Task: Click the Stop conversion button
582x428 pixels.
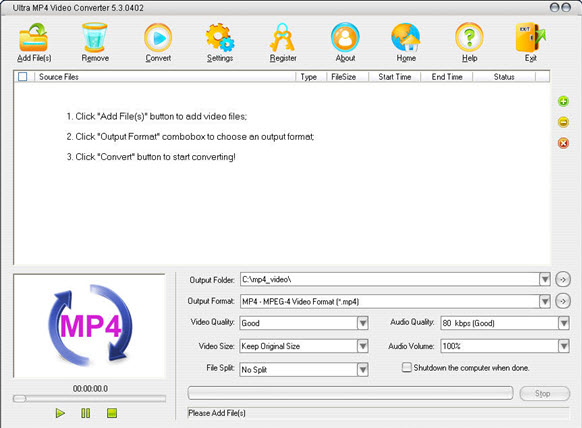Action: (545, 393)
